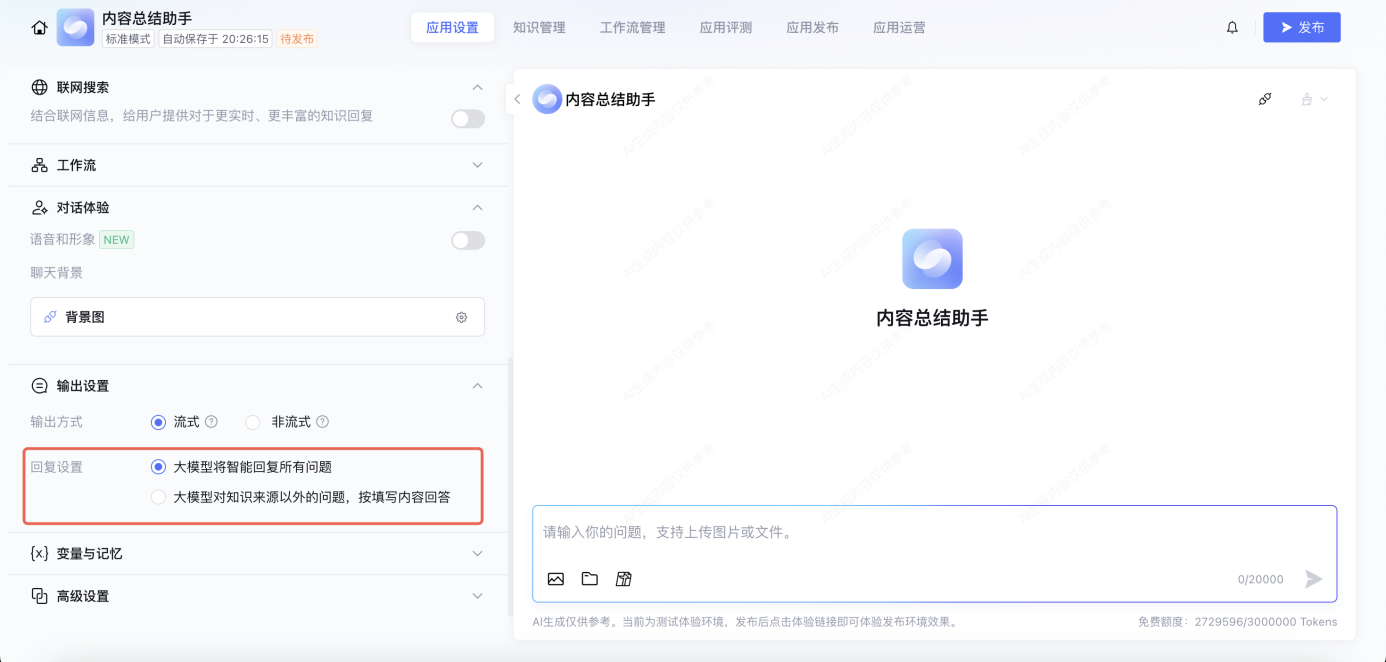1386x662 pixels.
Task: Open the background image settings gear
Action: (461, 317)
